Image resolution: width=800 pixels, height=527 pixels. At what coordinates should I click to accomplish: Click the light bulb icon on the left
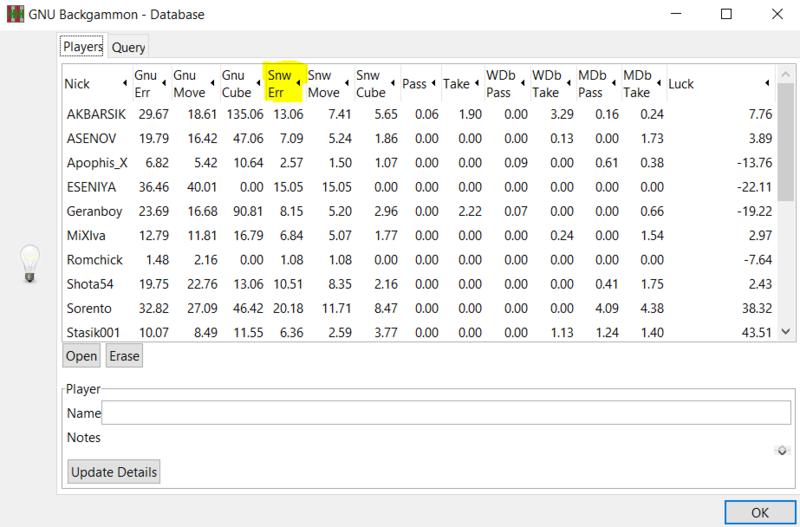tap(30, 263)
